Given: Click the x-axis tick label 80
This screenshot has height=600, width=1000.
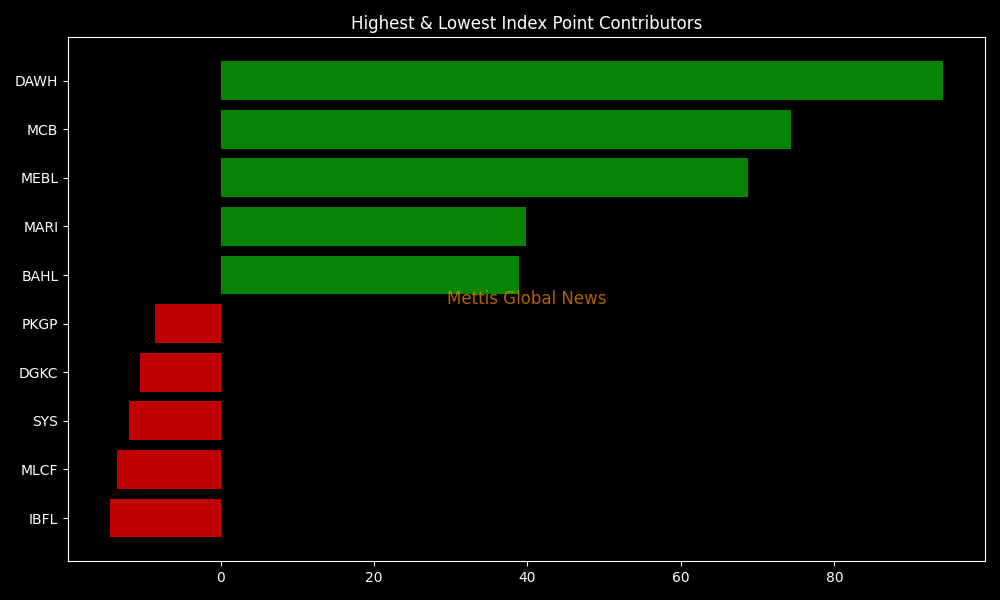Looking at the screenshot, I should click(x=834, y=577).
